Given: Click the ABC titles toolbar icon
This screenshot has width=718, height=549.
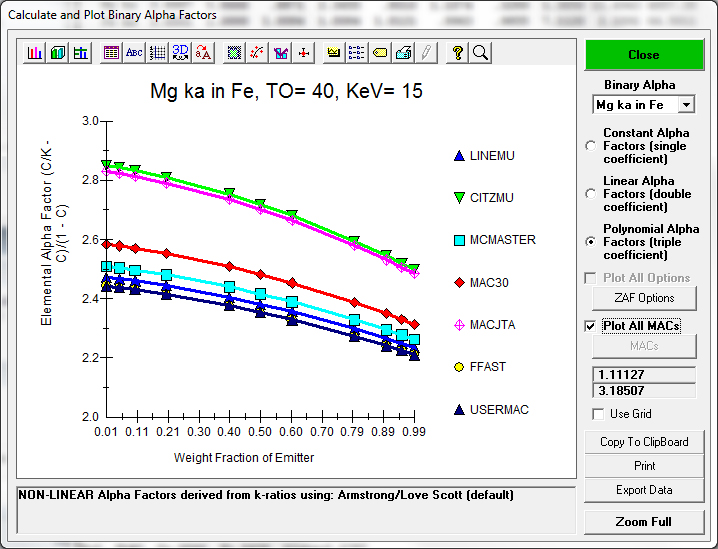Looking at the screenshot, I should coord(134,53).
